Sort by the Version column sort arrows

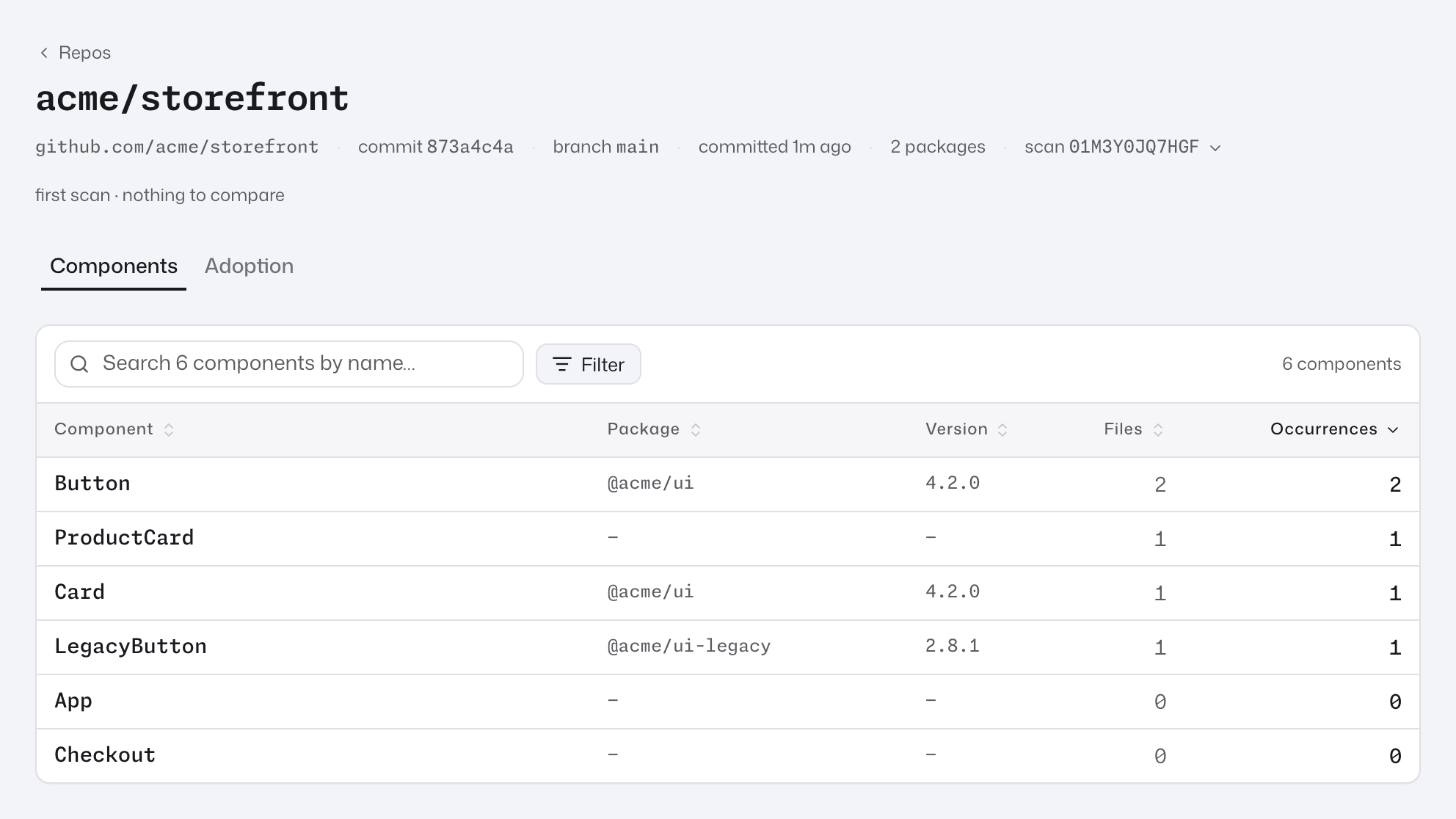coord(1002,430)
